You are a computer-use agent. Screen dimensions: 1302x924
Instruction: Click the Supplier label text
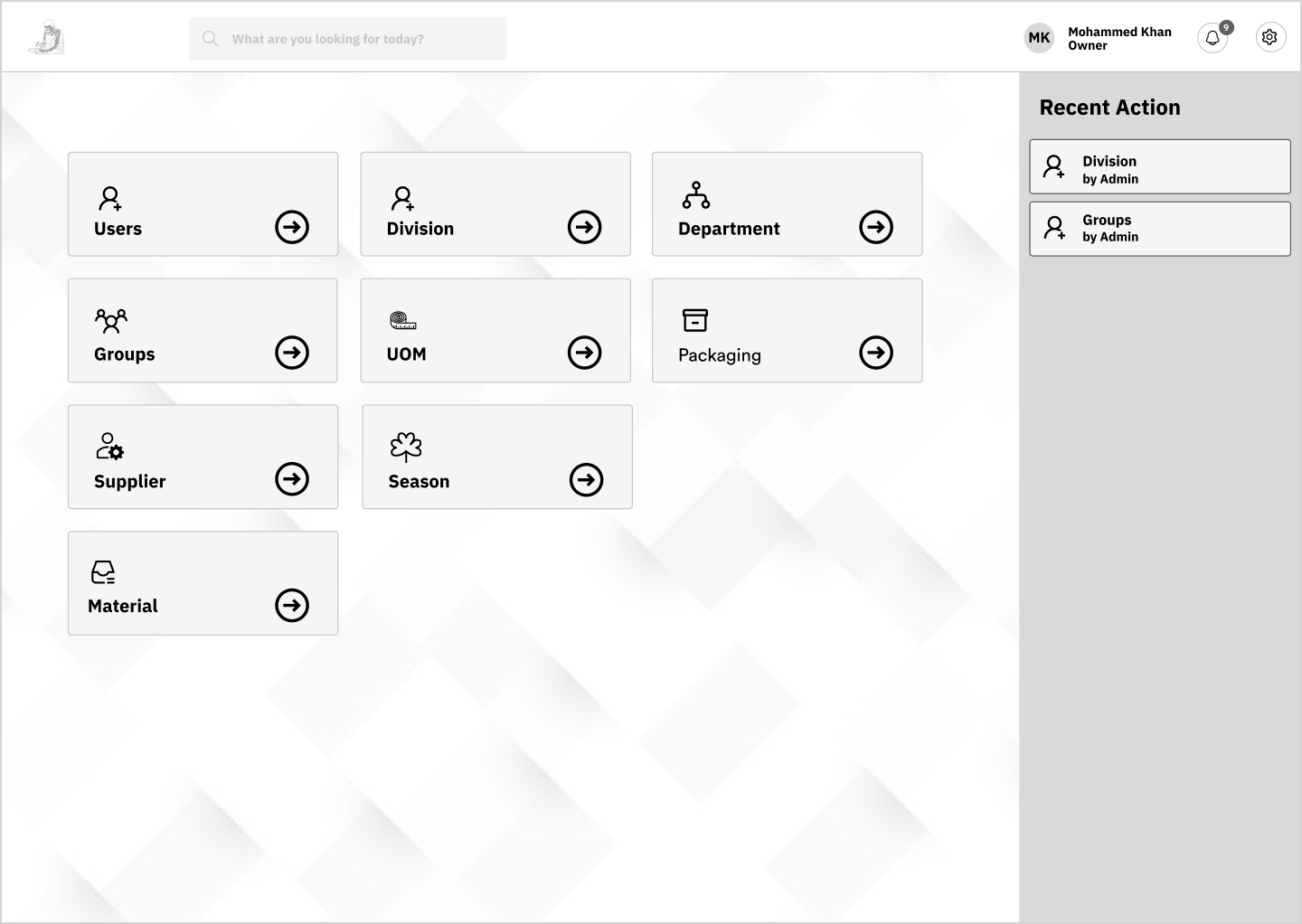tap(130, 482)
